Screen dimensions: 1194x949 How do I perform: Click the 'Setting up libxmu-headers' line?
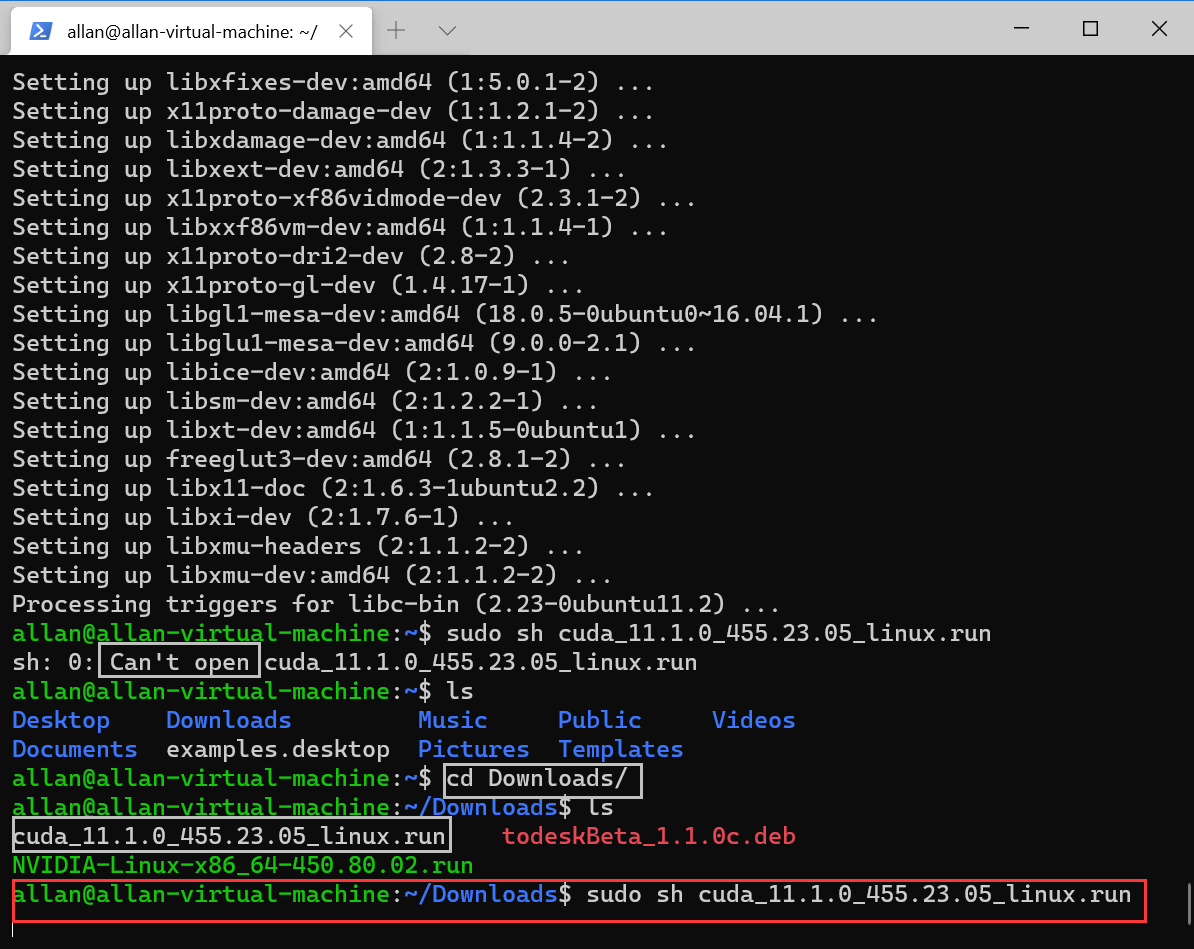coord(298,546)
